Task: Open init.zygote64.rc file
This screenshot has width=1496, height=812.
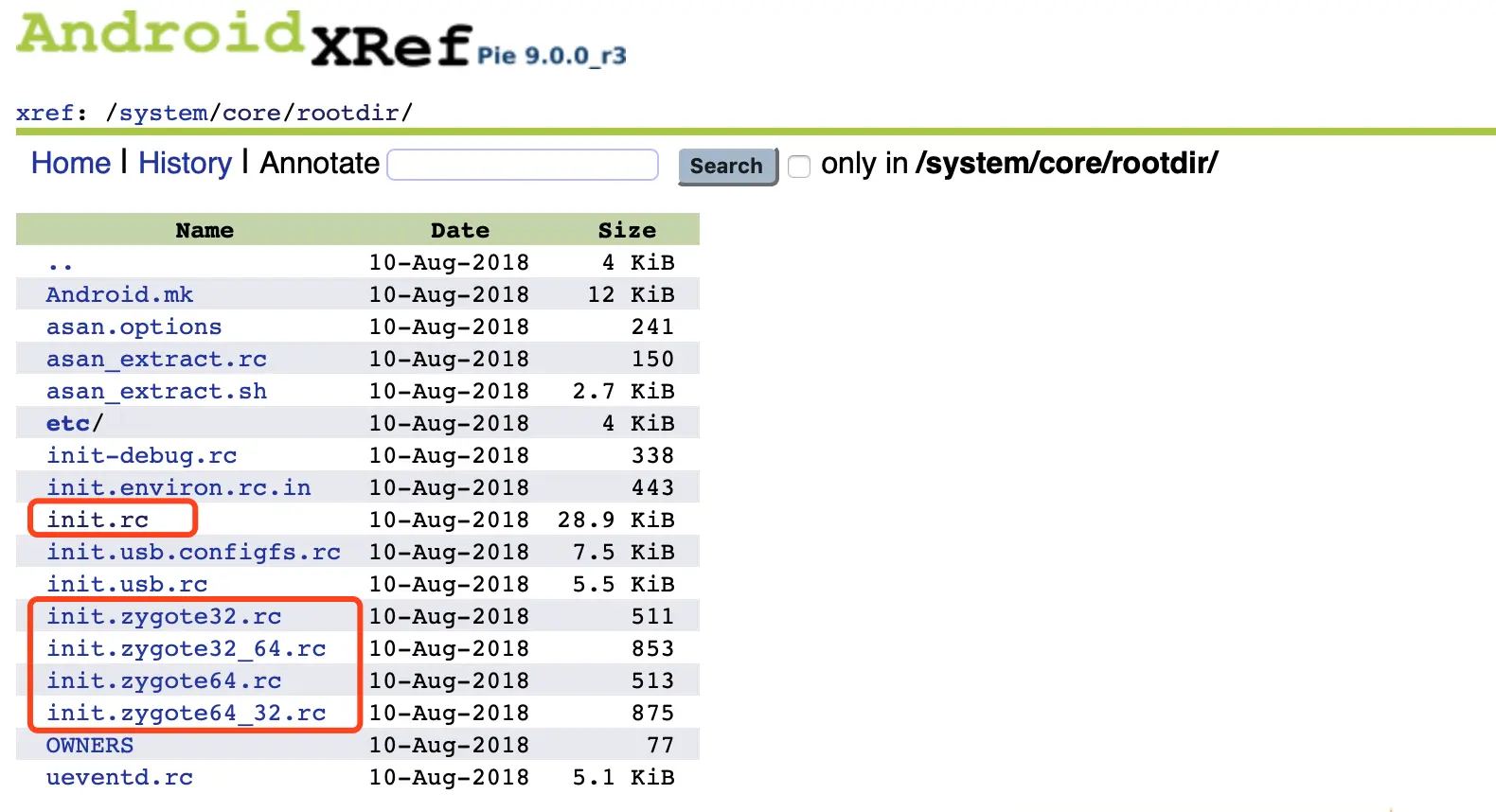Action: click(x=164, y=680)
